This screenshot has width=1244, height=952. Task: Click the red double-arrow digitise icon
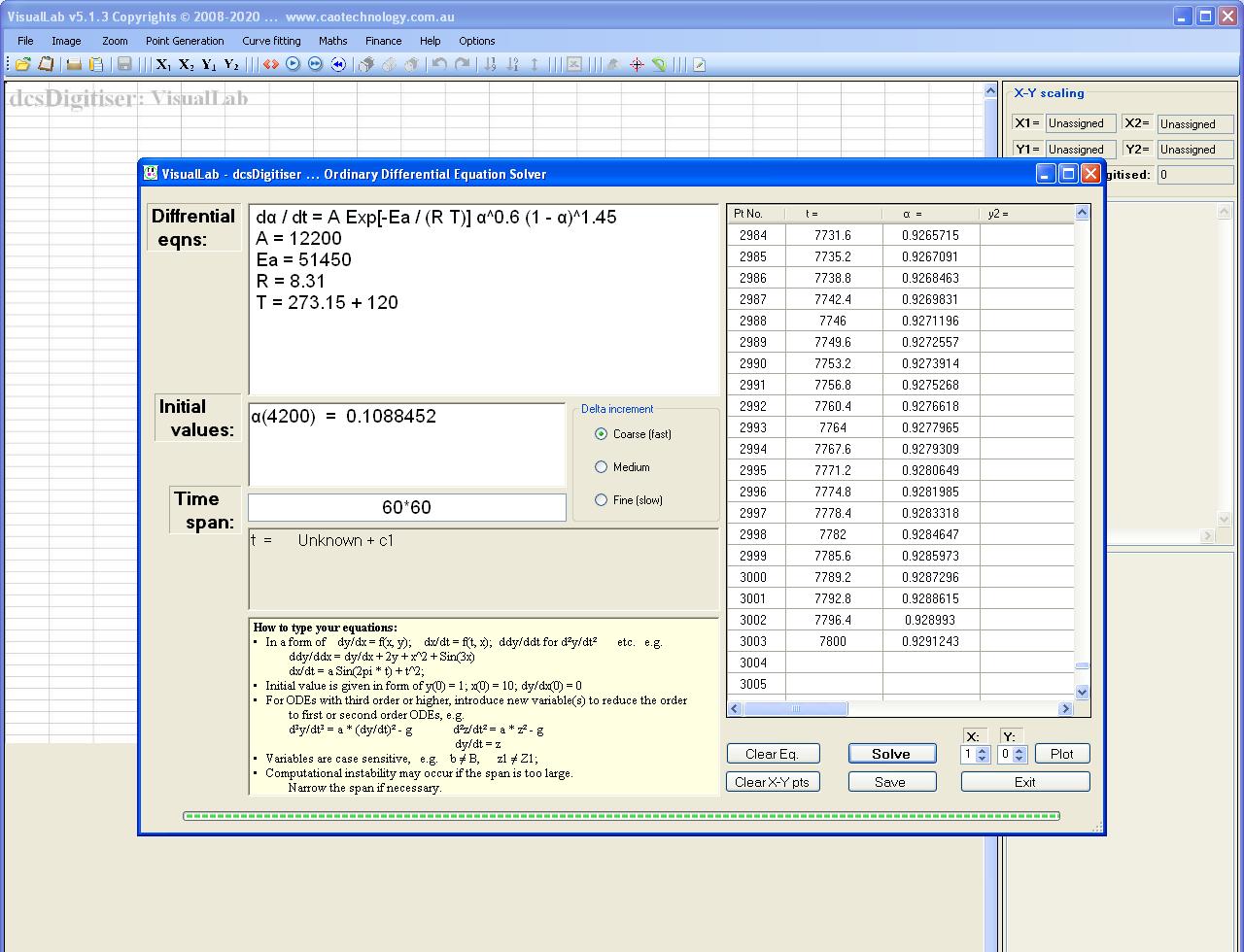pyautogui.click(x=272, y=64)
